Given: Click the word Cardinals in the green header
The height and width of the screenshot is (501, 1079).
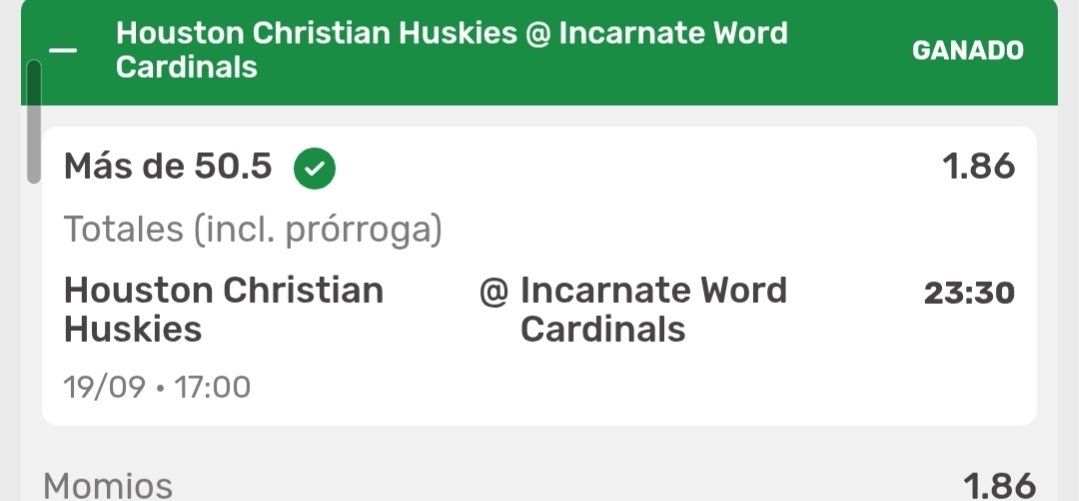Looking at the screenshot, I should click(186, 67).
